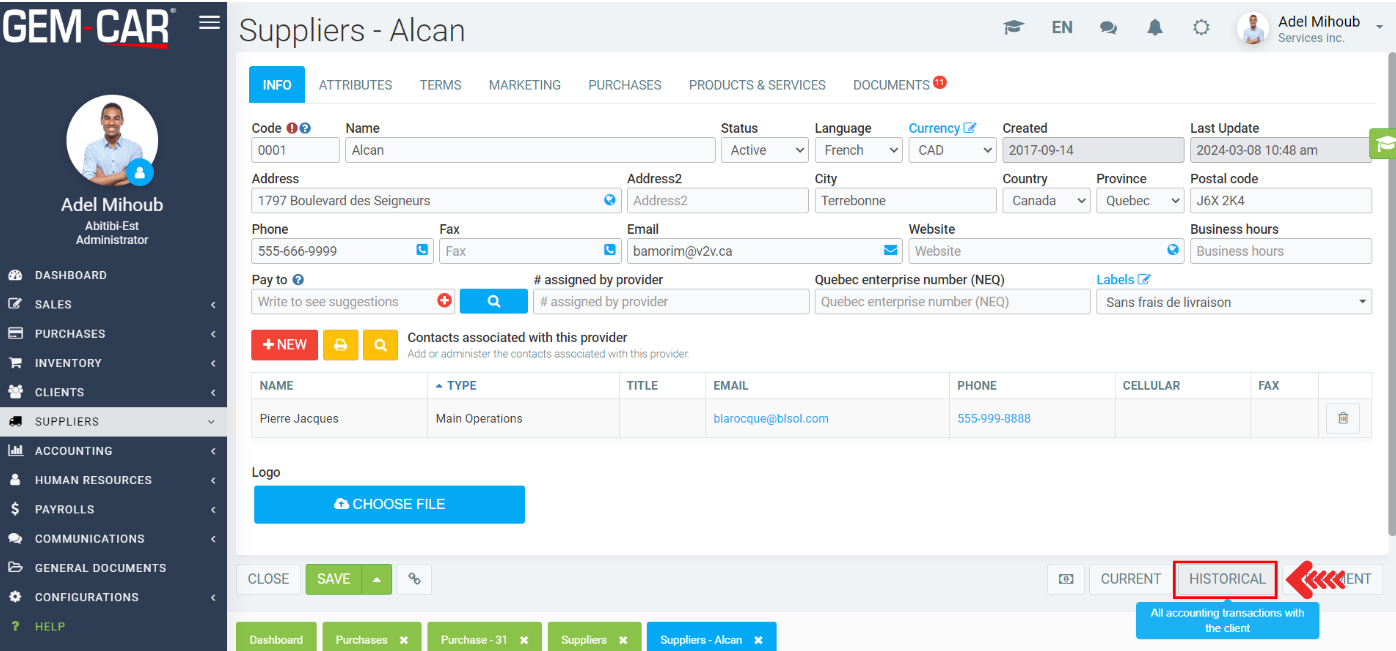1396x651 pixels.
Task: Open the Status dropdown
Action: click(764, 150)
